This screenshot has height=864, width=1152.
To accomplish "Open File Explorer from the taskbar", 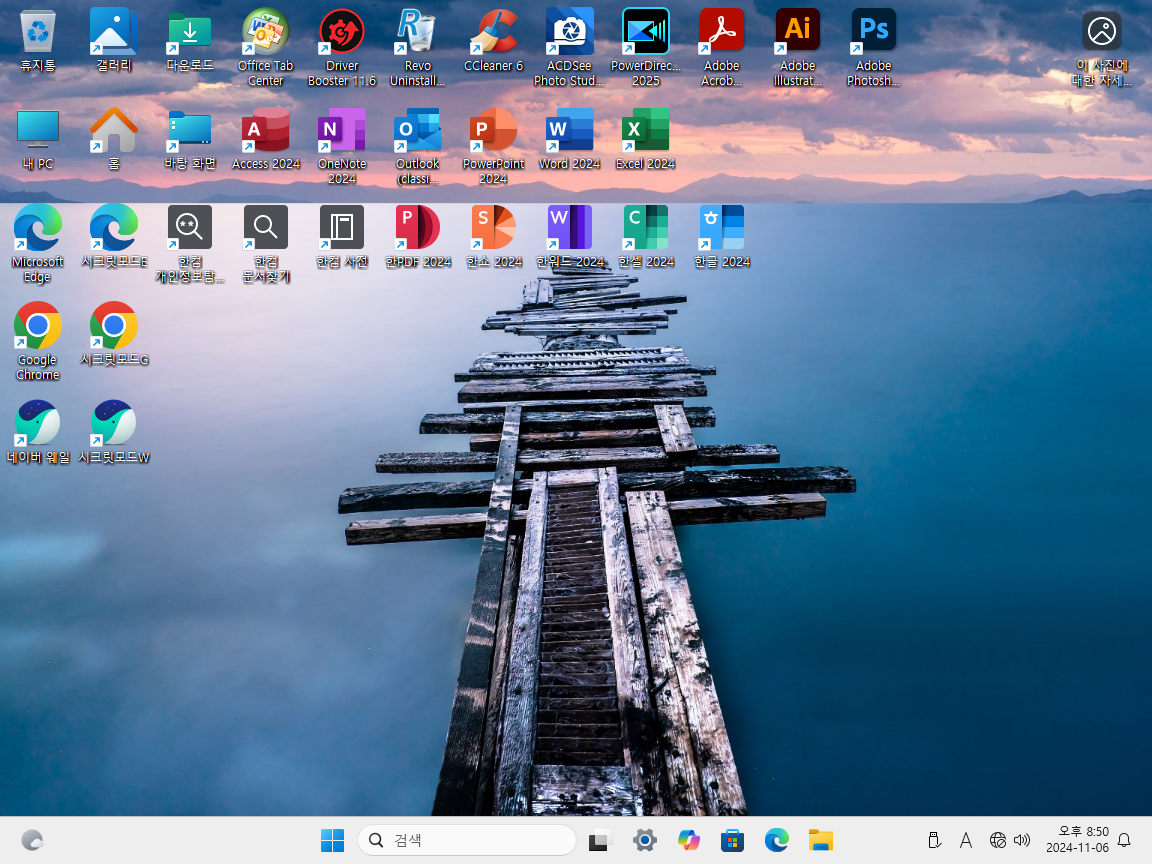I will pos(821,840).
